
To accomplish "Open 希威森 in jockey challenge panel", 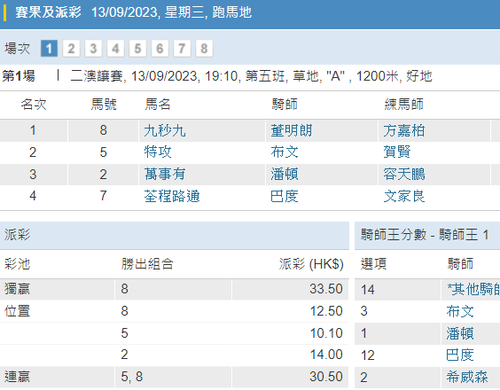I will tap(467, 377).
